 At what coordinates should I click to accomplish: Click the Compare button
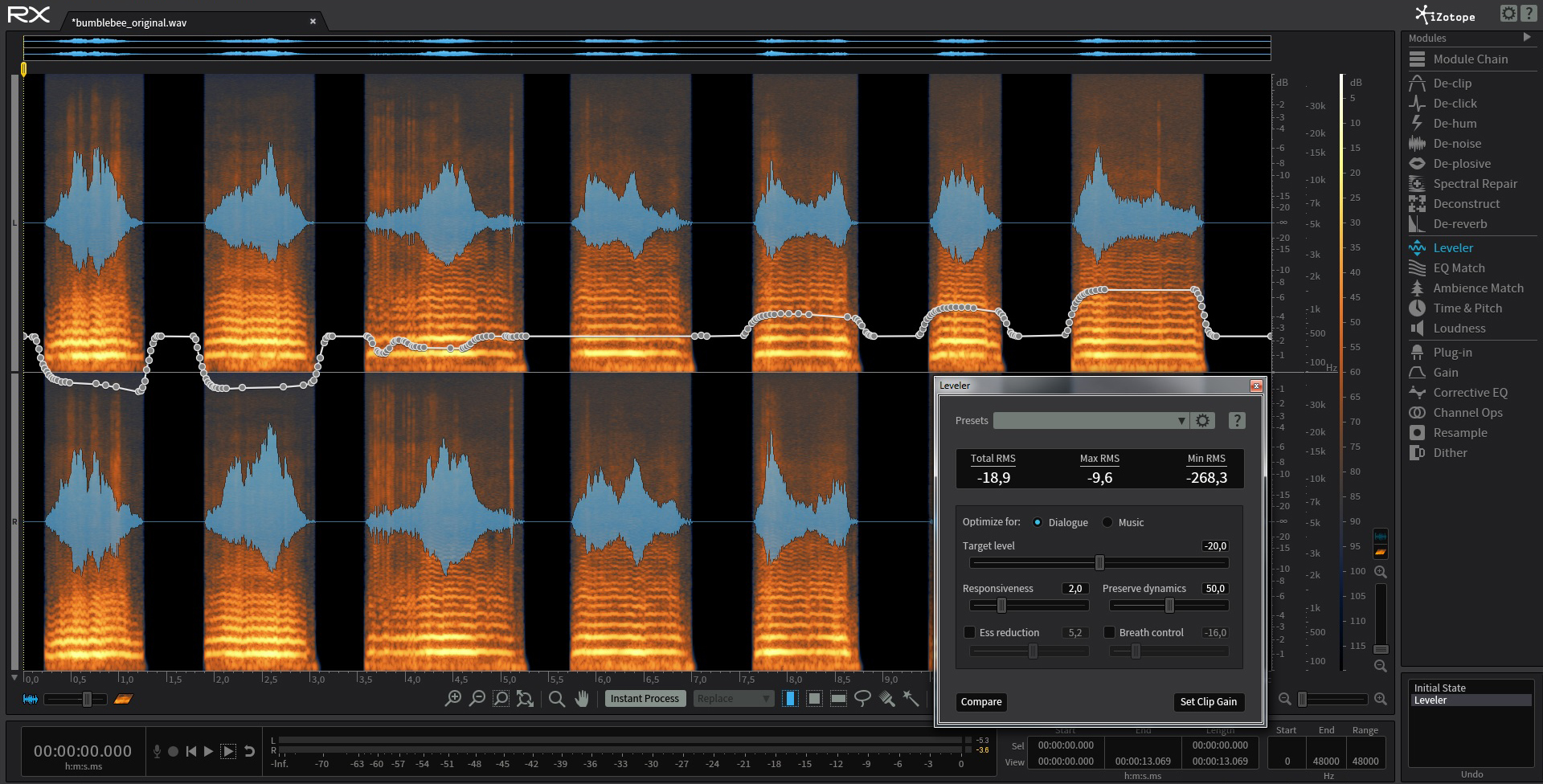tap(980, 702)
